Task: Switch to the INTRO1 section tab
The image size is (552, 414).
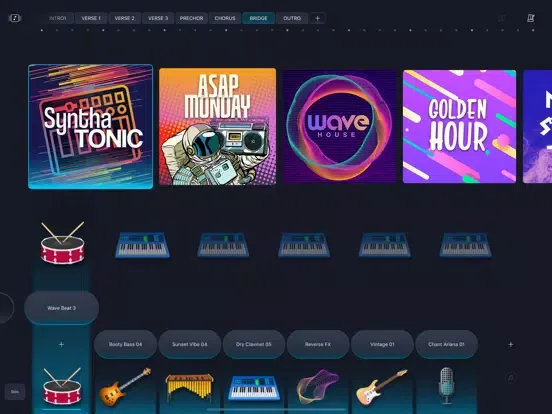Action: click(x=57, y=18)
